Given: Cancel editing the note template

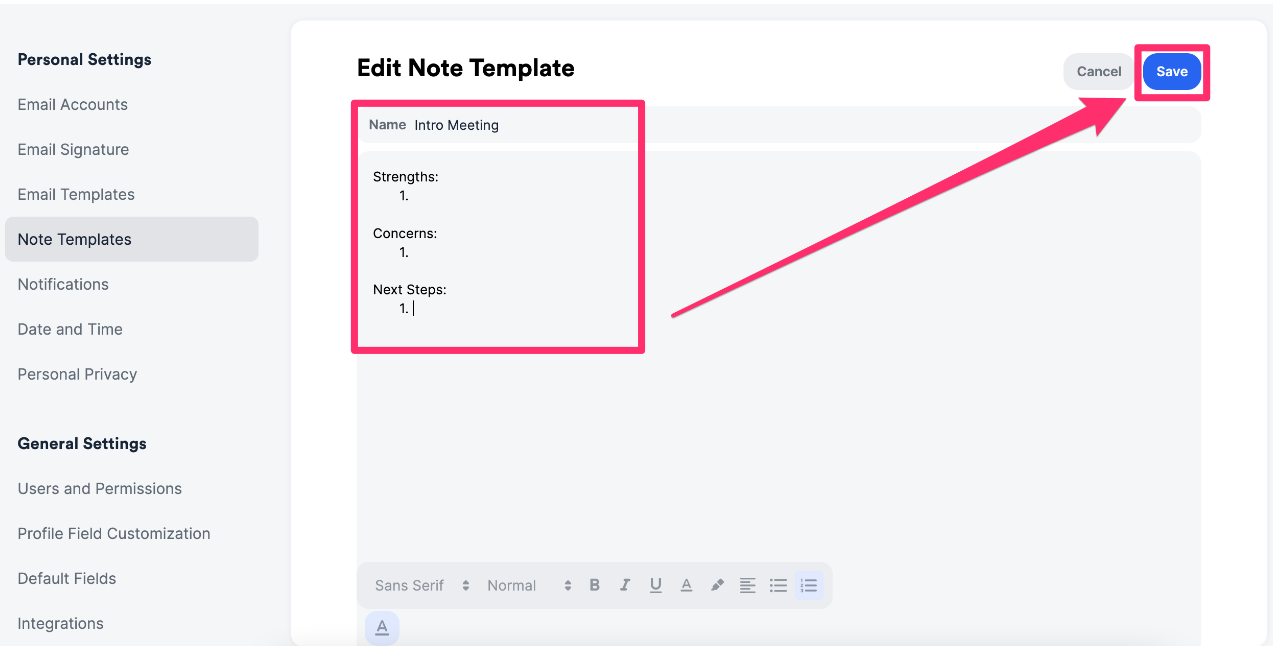Looking at the screenshot, I should [x=1098, y=71].
